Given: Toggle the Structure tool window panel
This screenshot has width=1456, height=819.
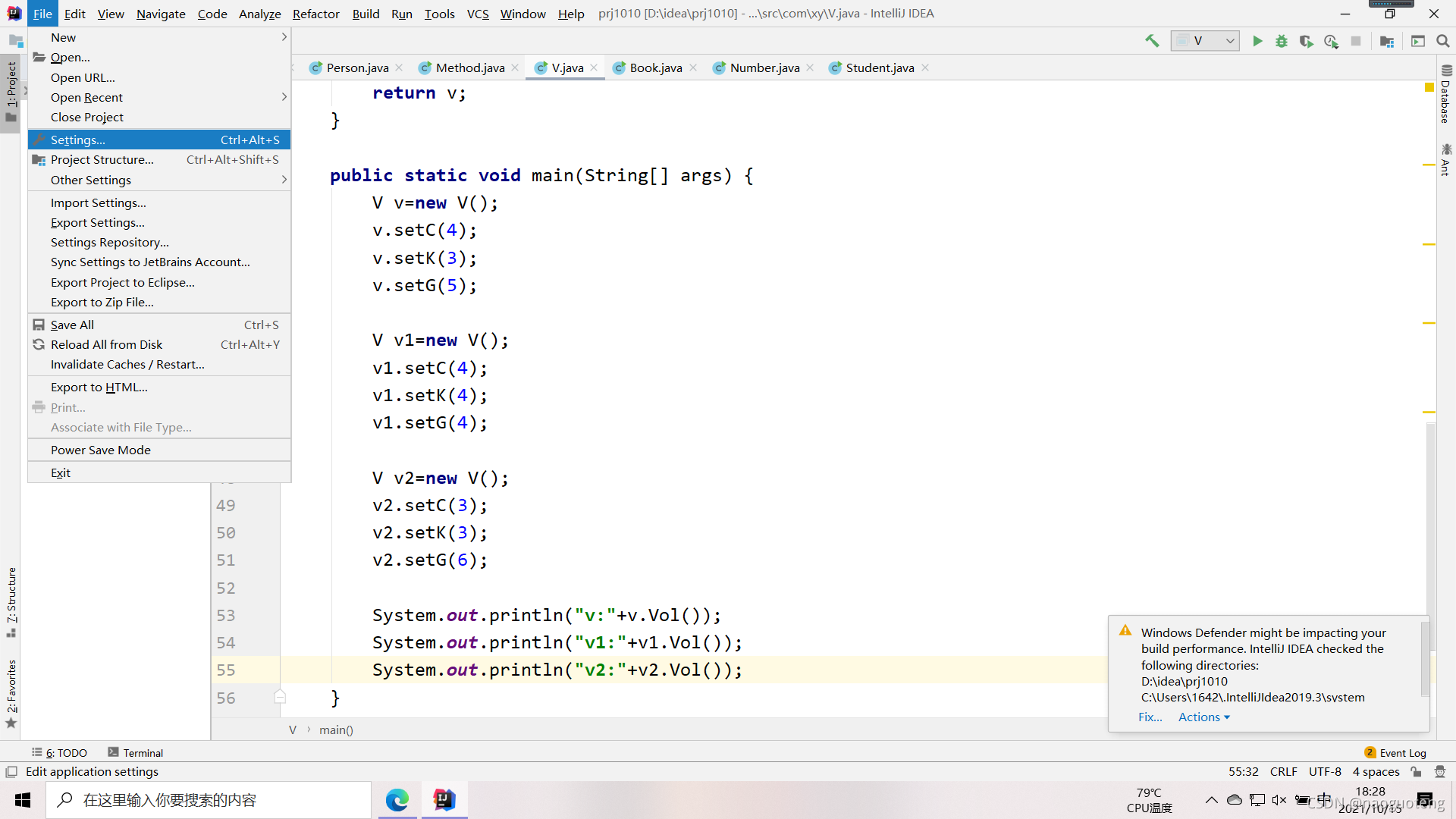Looking at the screenshot, I should point(11,601).
